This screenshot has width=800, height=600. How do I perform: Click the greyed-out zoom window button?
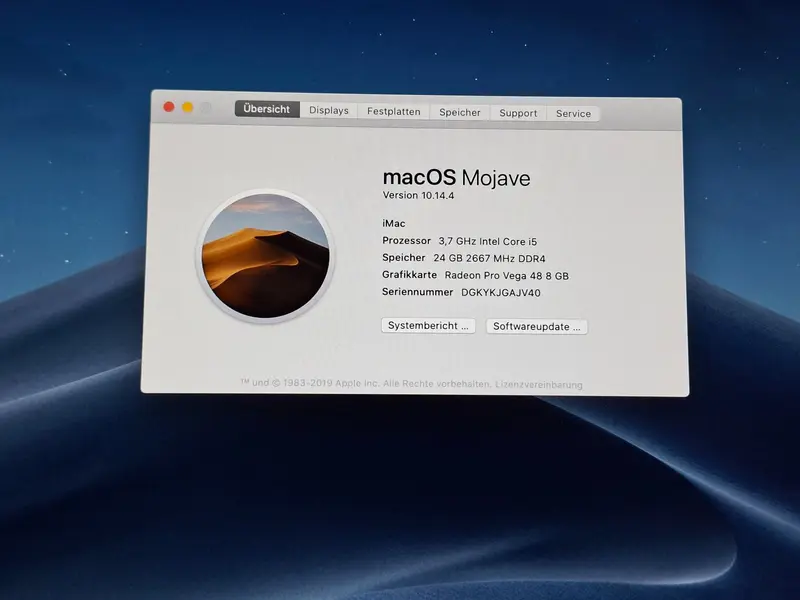(x=206, y=108)
